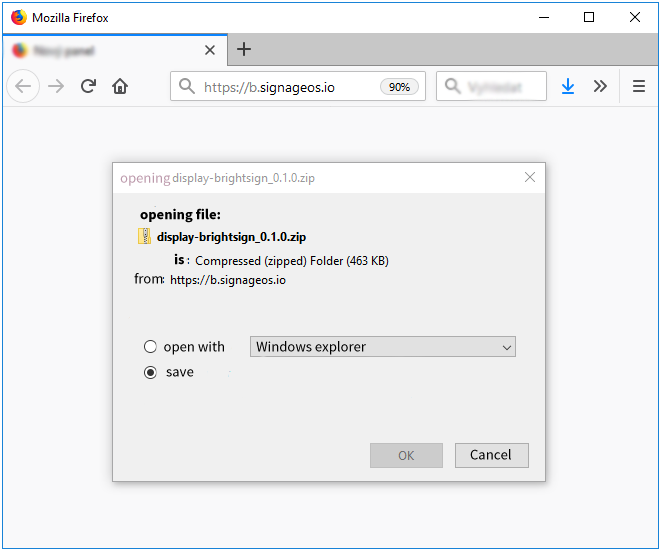
Task: Reload the current page
Action: click(x=88, y=86)
